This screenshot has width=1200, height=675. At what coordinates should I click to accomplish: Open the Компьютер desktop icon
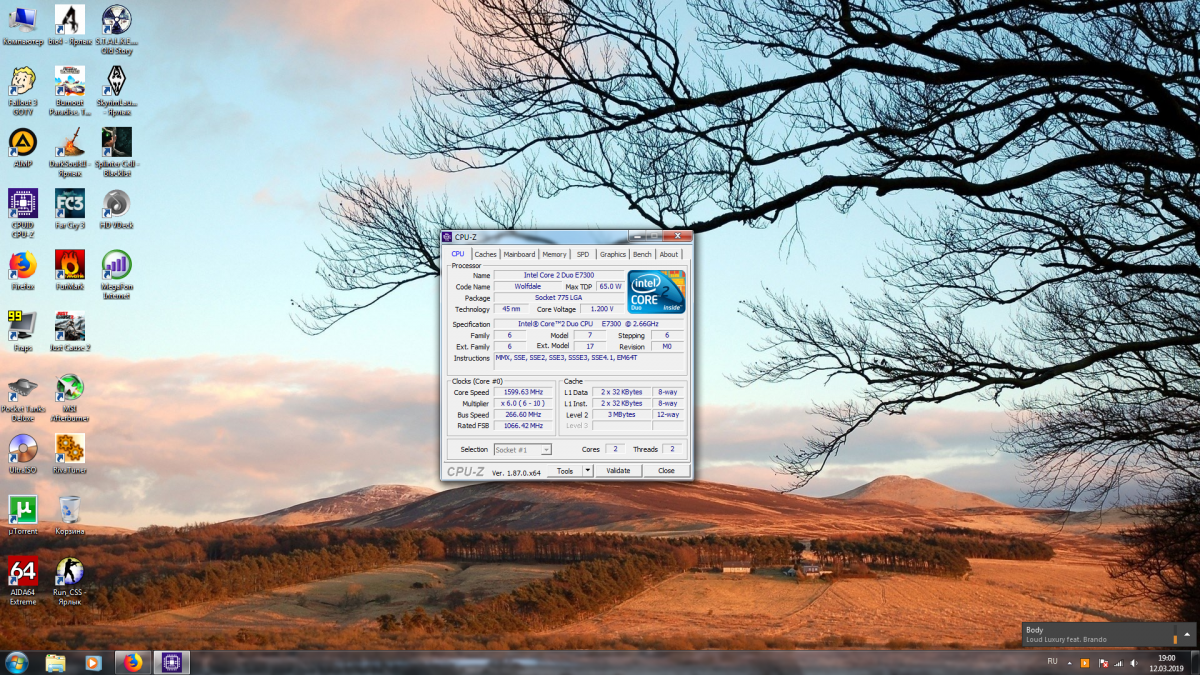[x=23, y=27]
